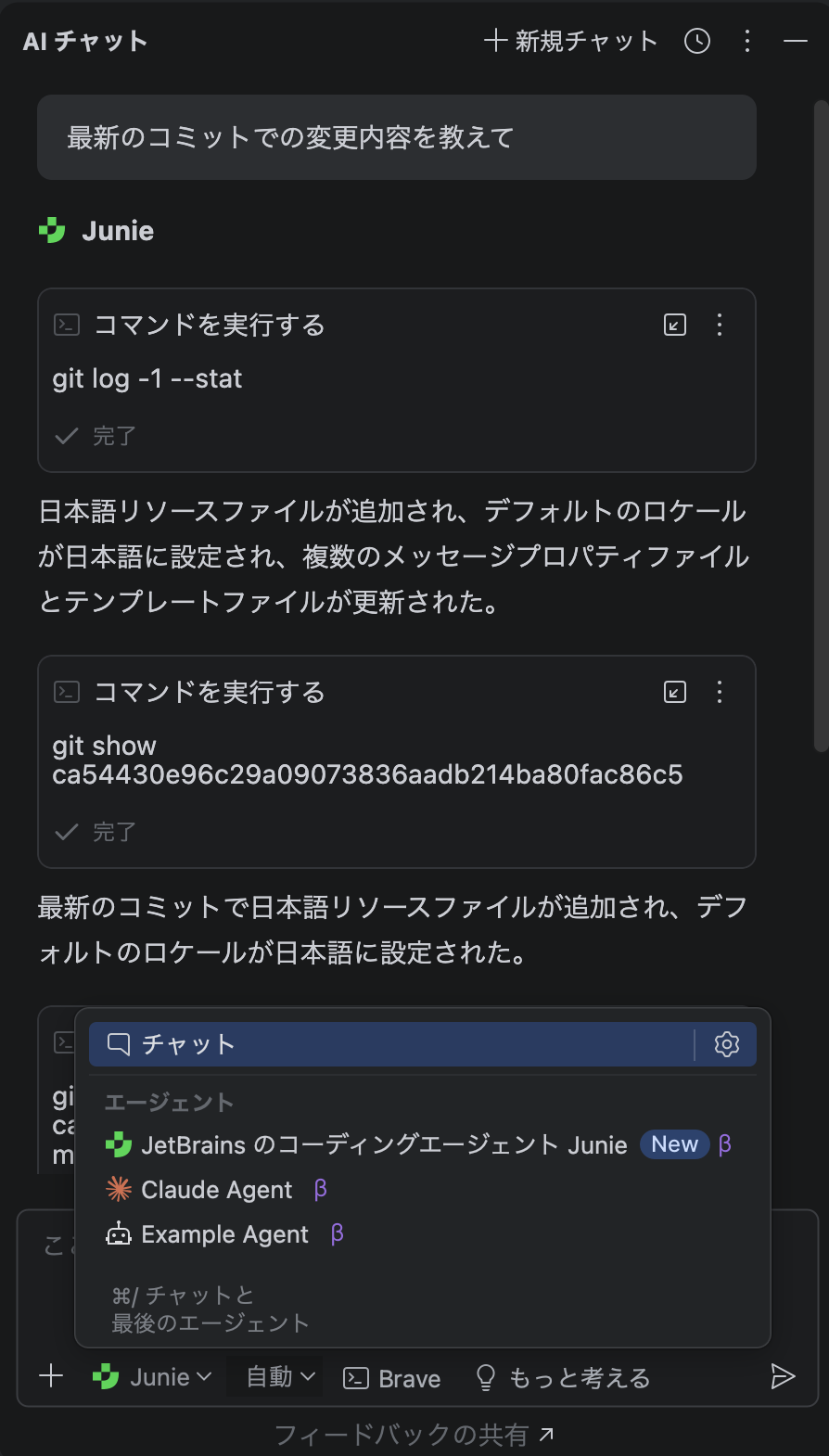Start a new chat with 新規チャット
The width and height of the screenshot is (829, 1456).
coord(571,41)
